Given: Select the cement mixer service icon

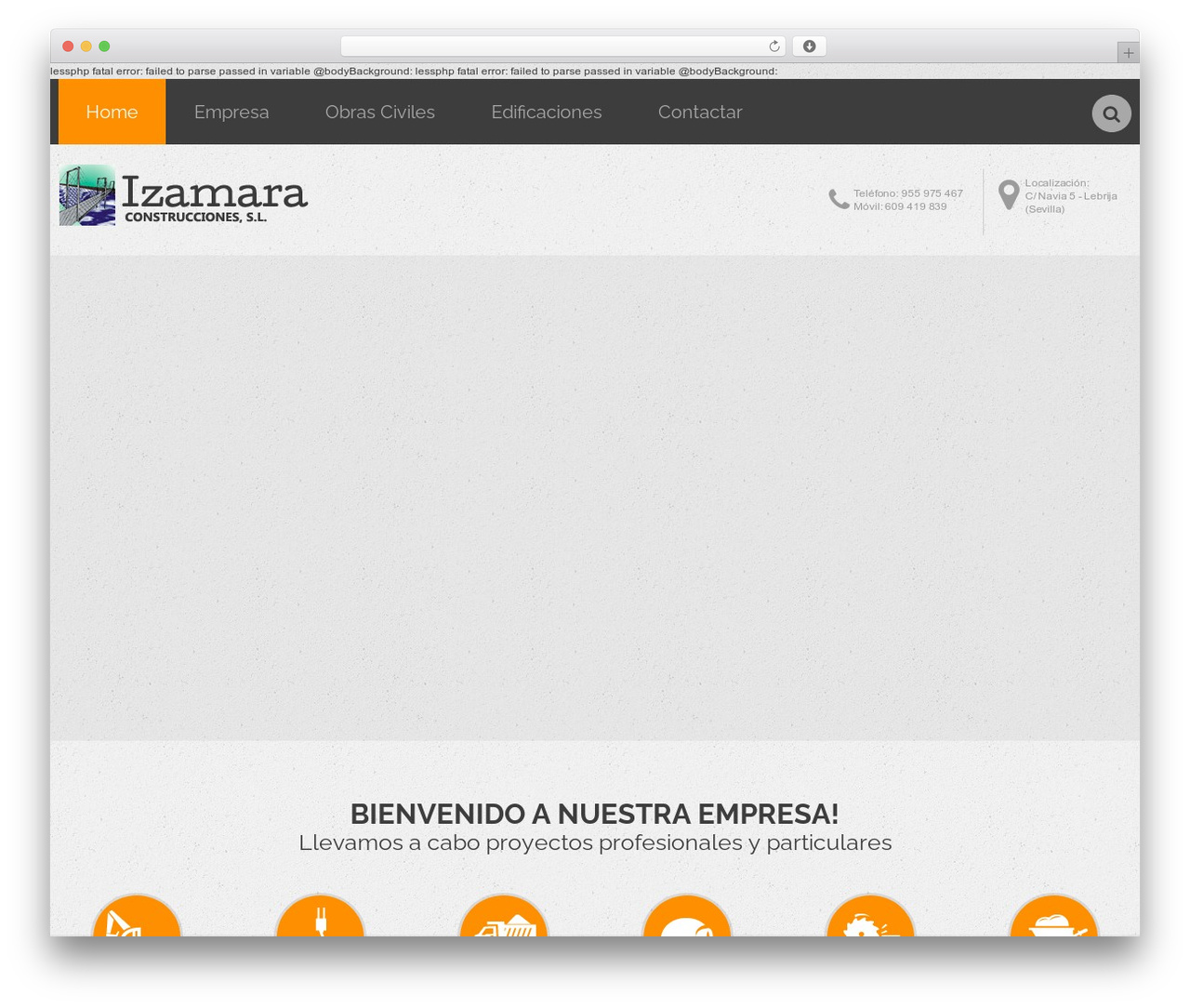Looking at the screenshot, I should click(x=687, y=915).
